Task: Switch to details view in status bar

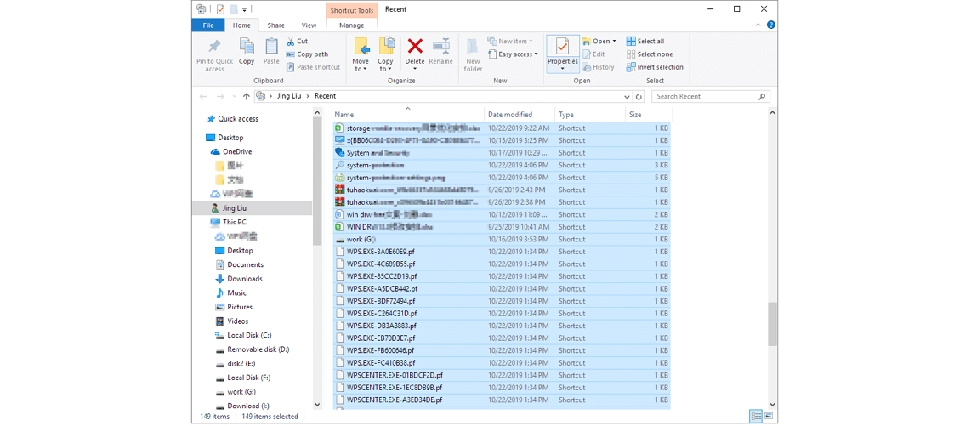Action: point(756,416)
